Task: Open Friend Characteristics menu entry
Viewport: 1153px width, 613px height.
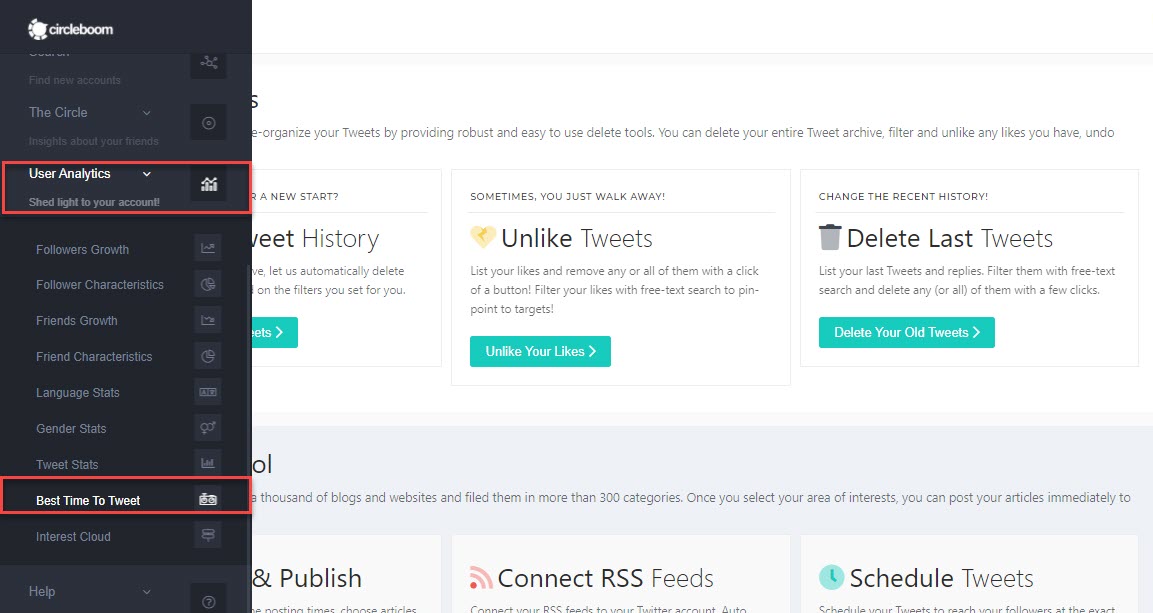Action: pos(94,356)
